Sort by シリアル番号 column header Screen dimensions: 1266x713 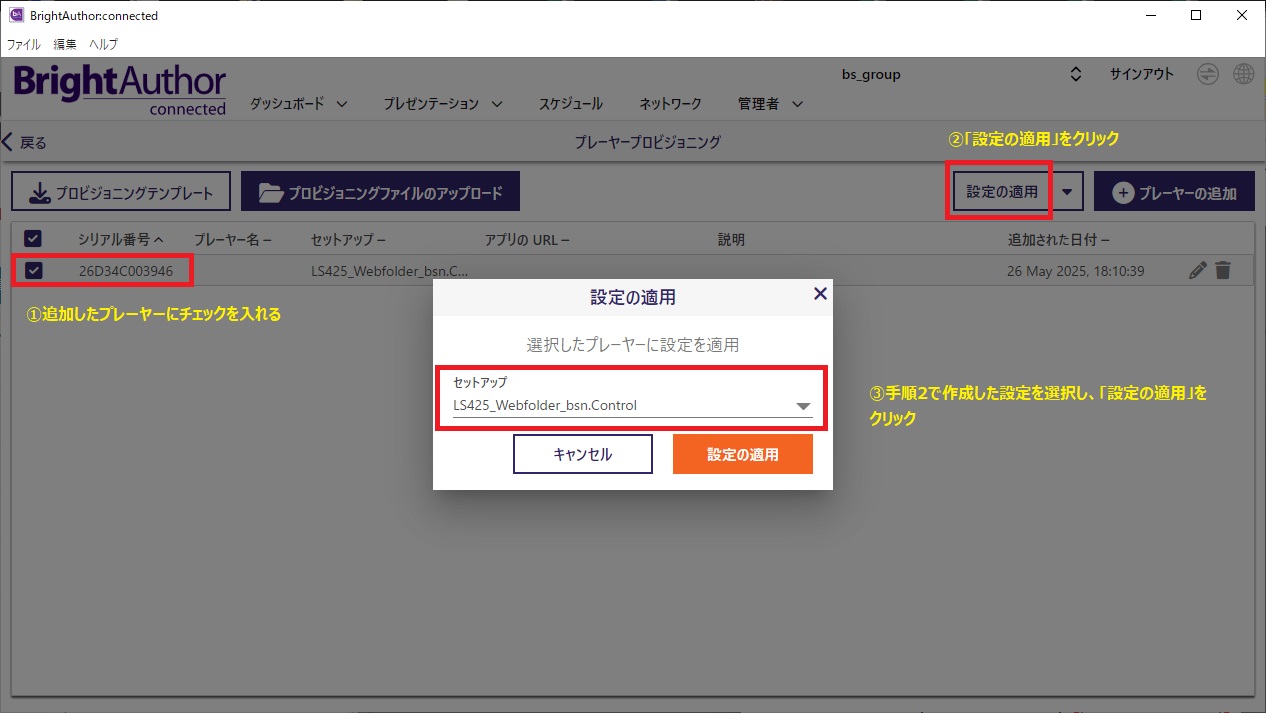click(x=120, y=240)
